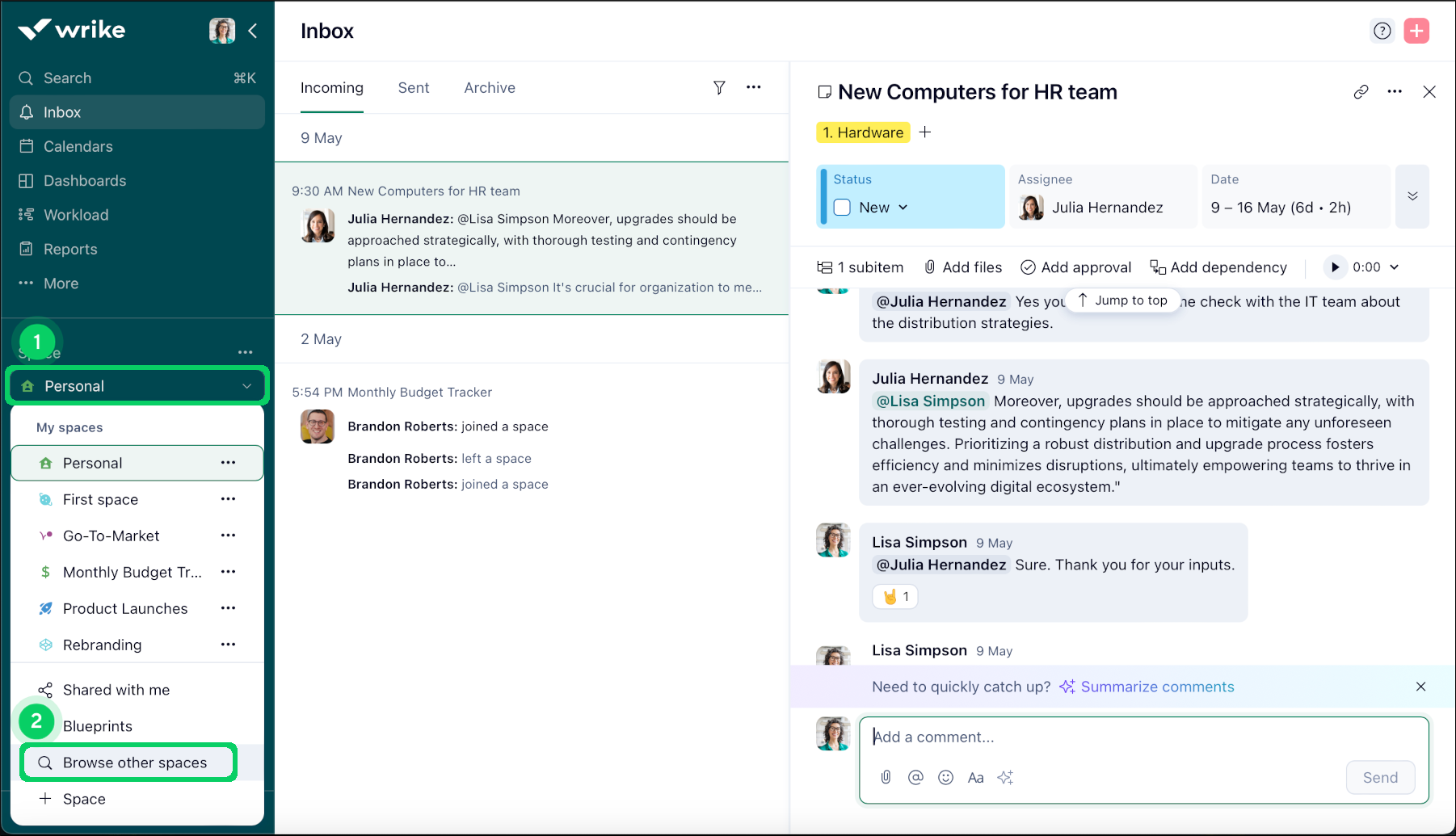Viewport: 1456px width, 836px height.
Task: Switch to the Sent tab
Action: point(413,88)
